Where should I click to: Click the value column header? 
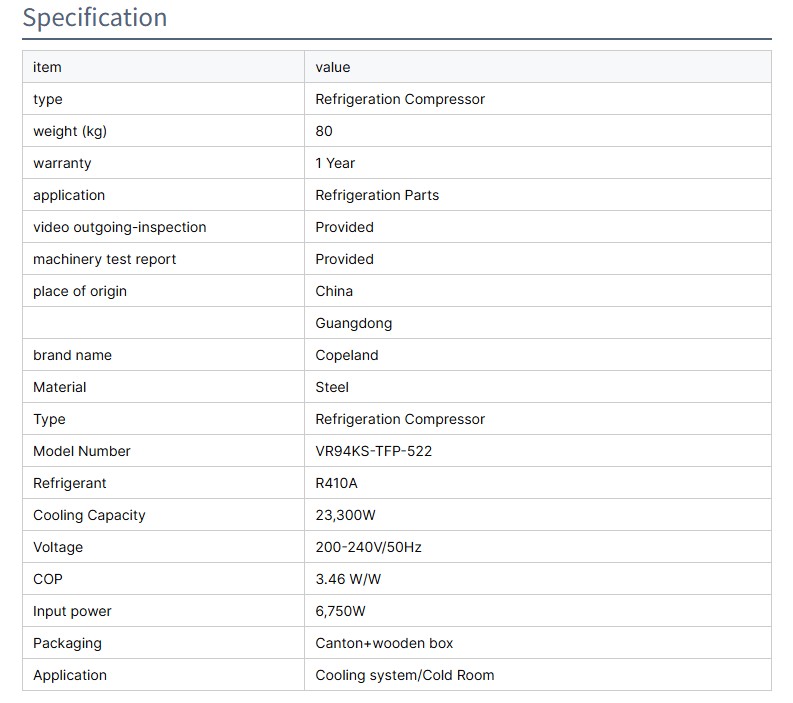pos(333,67)
